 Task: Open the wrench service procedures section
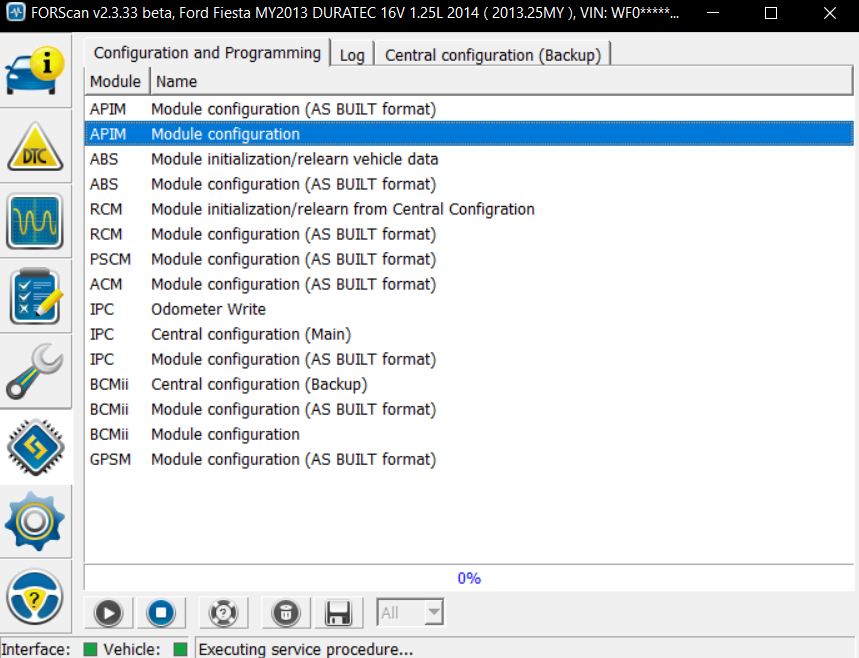click(x=36, y=372)
